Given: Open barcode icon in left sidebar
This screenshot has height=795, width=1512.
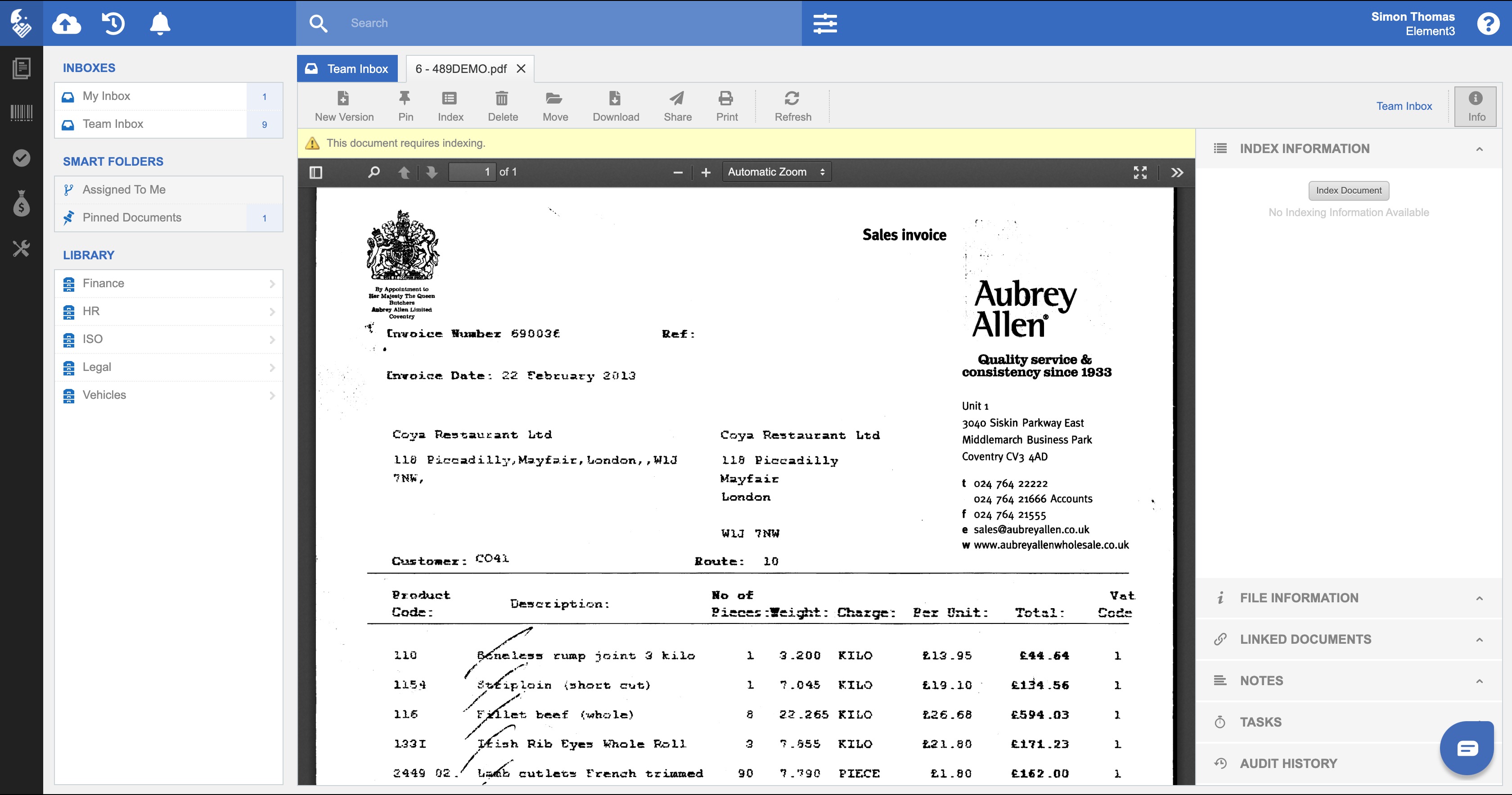Looking at the screenshot, I should click(x=22, y=113).
